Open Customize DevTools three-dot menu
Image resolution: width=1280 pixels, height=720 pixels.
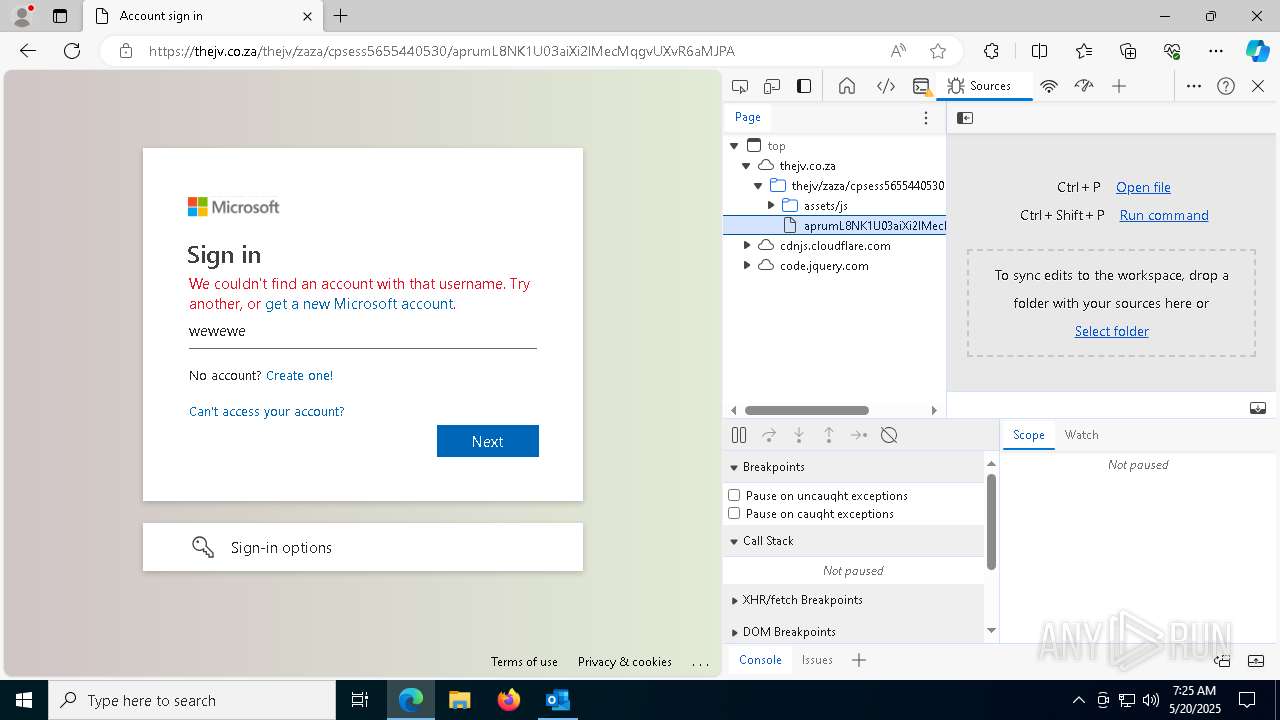click(x=1194, y=86)
